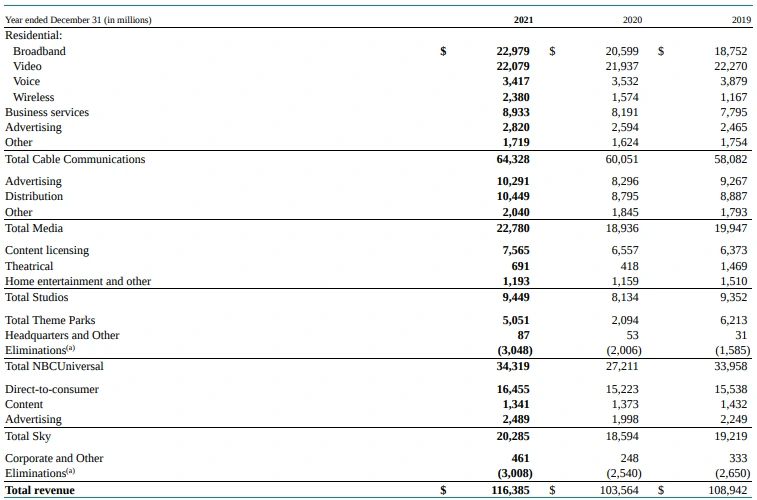Viewport: 757px width, 500px height.
Task: Select Media Advertising 2021 value 10,291
Action: tap(513, 181)
